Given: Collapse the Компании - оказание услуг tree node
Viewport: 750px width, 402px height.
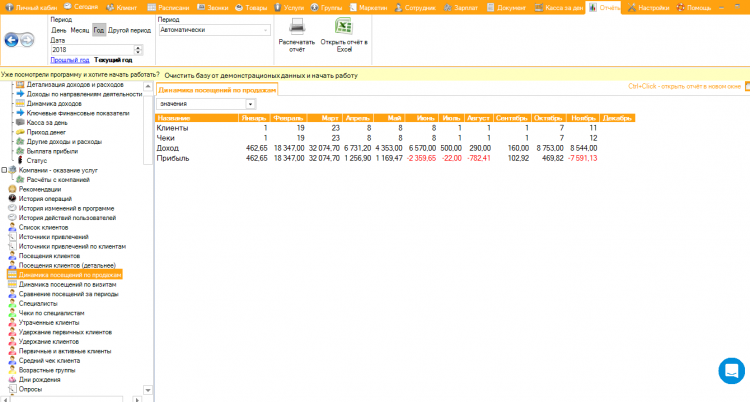Looking at the screenshot, I should [x=4, y=170].
